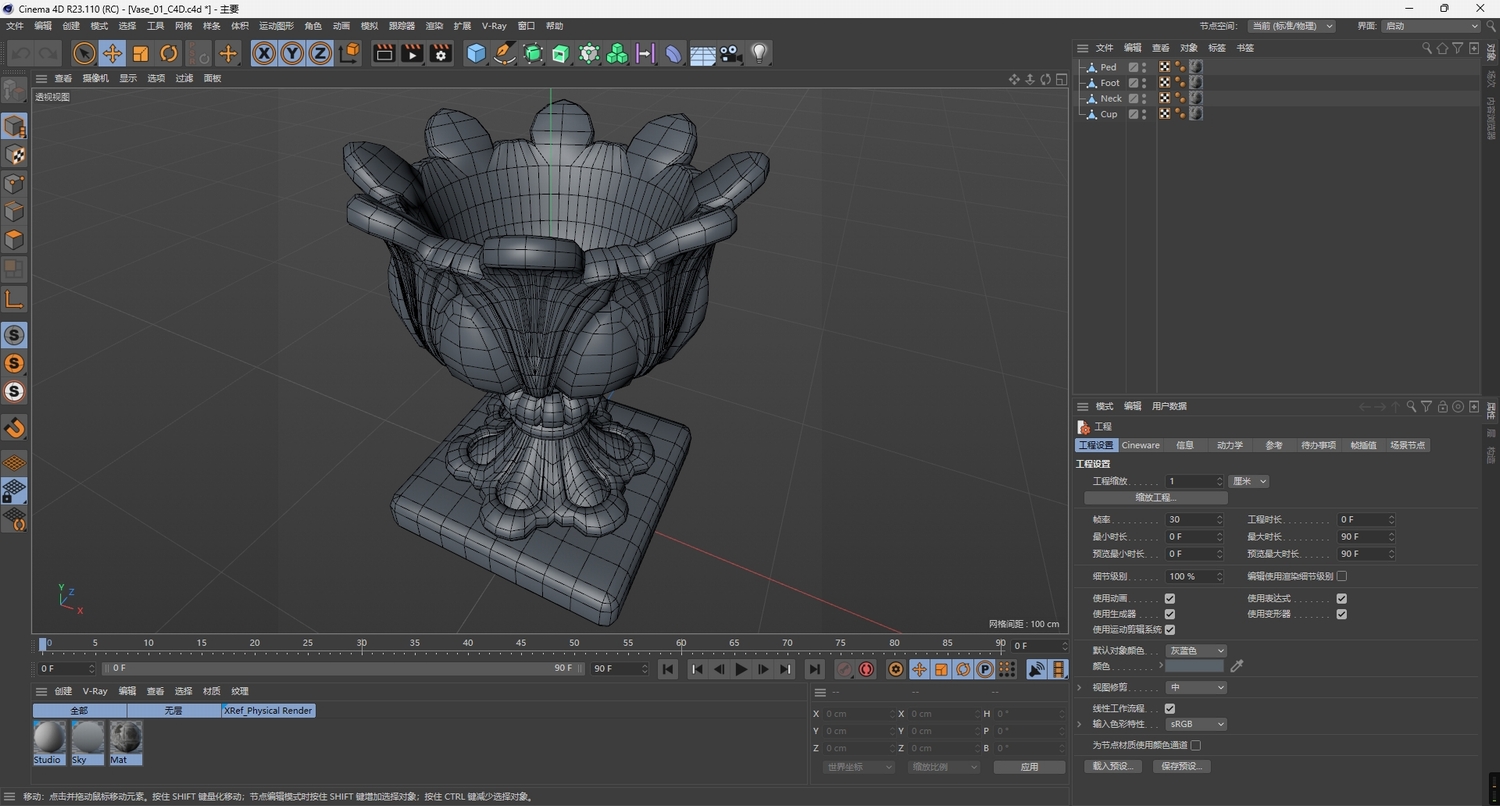
Task: Switch to the 动力学 tab
Action: [1229, 445]
